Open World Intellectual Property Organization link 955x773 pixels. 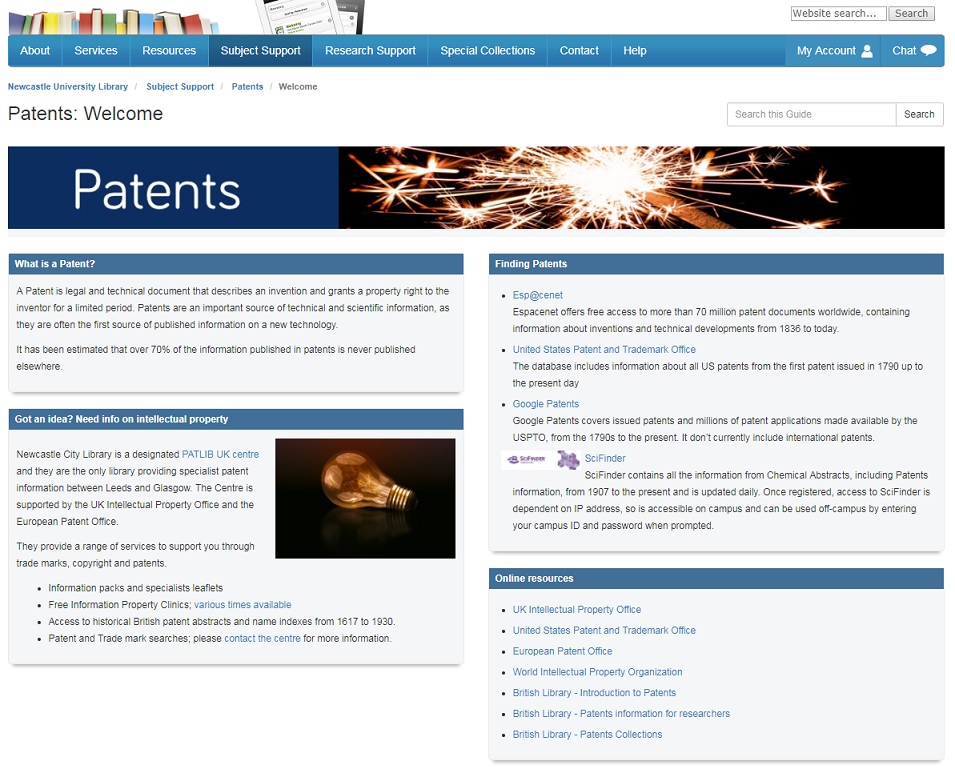tap(597, 672)
